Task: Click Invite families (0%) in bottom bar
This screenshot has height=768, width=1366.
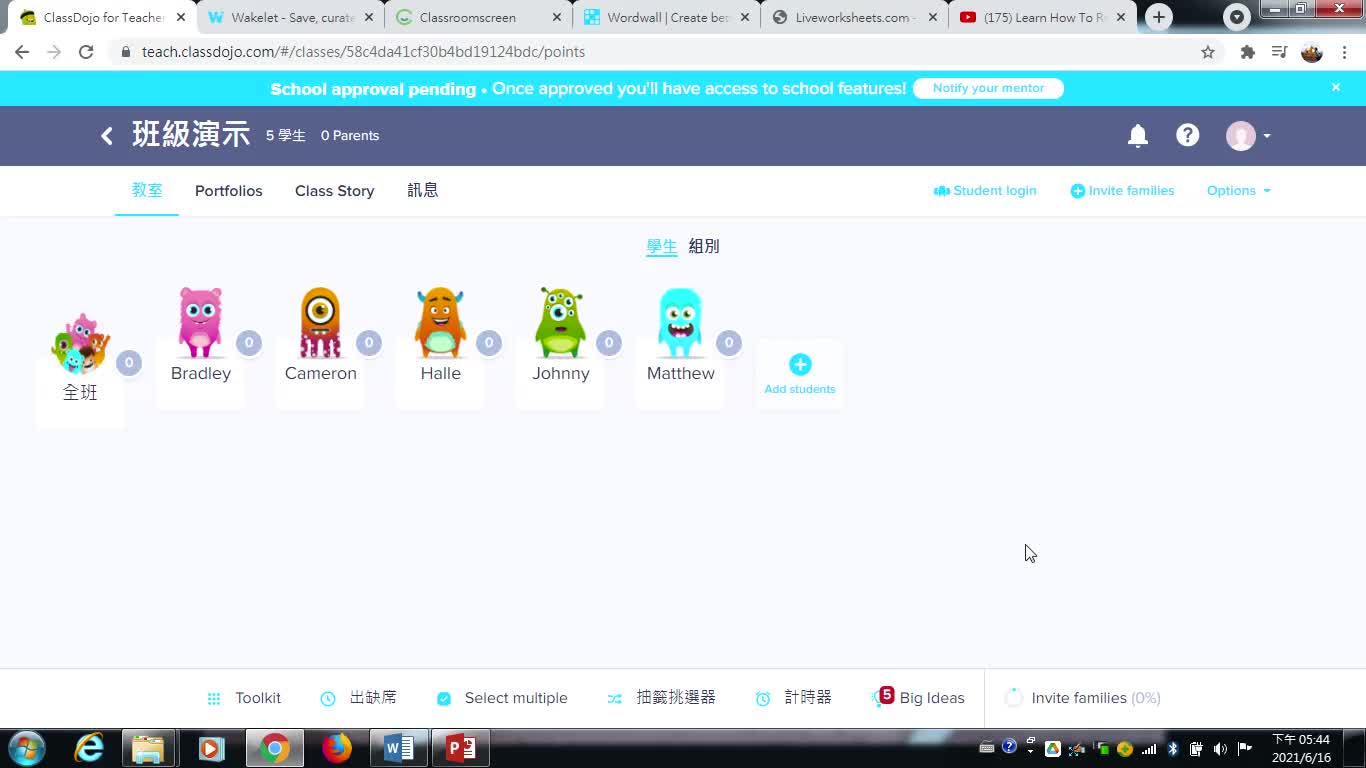Action: [1083, 698]
